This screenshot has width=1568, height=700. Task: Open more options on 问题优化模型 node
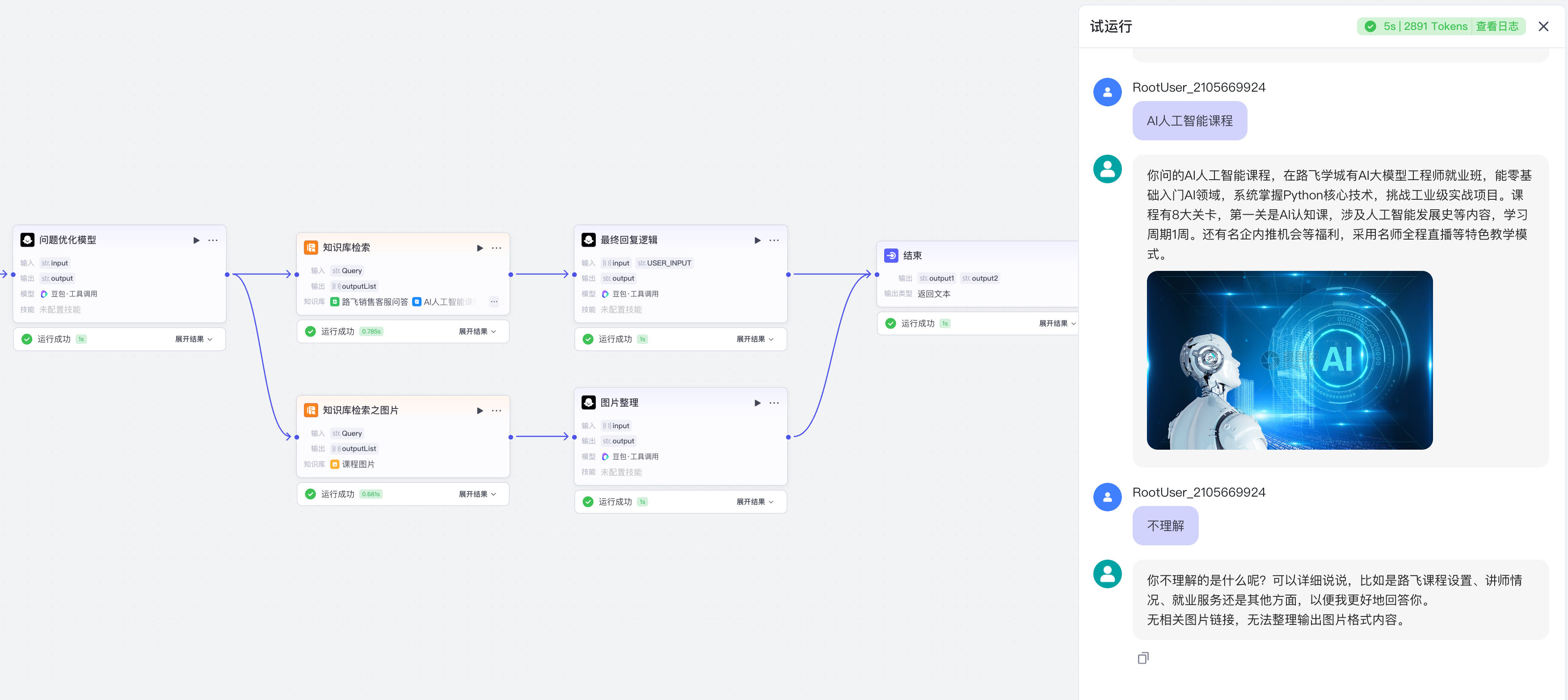212,240
